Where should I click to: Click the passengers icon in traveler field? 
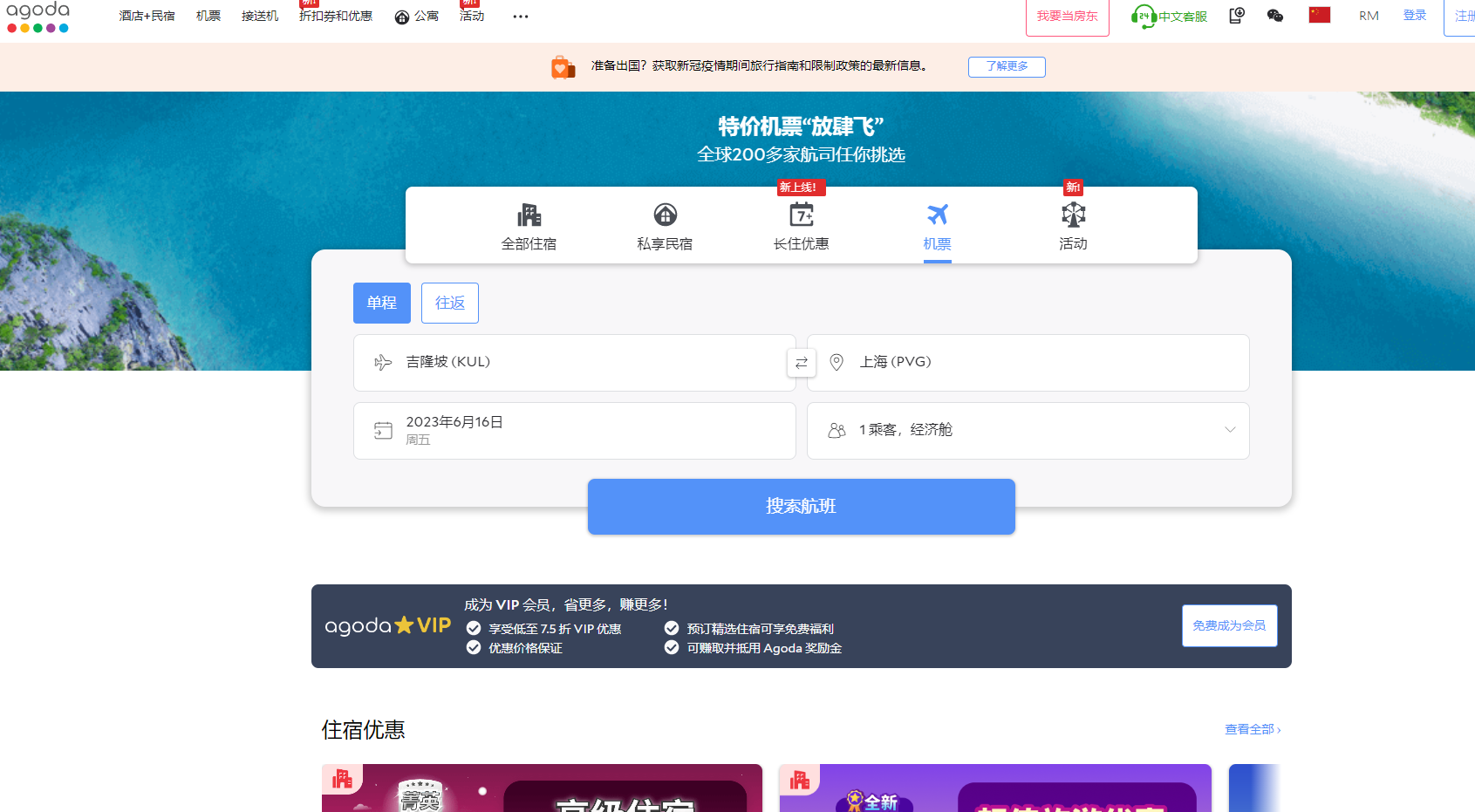pos(837,430)
